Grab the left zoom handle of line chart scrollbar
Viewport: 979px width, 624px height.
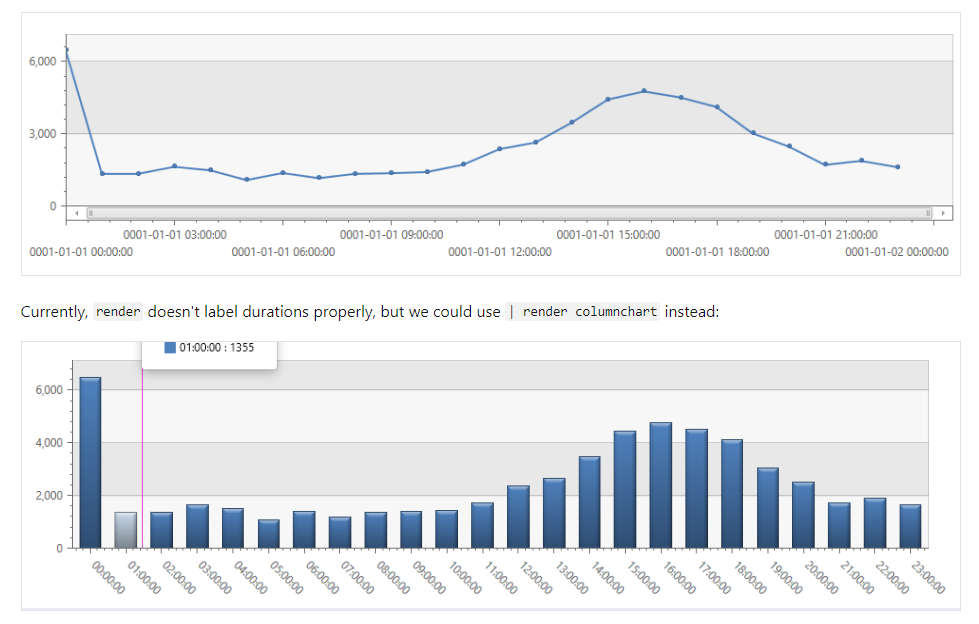pyautogui.click(x=91, y=213)
